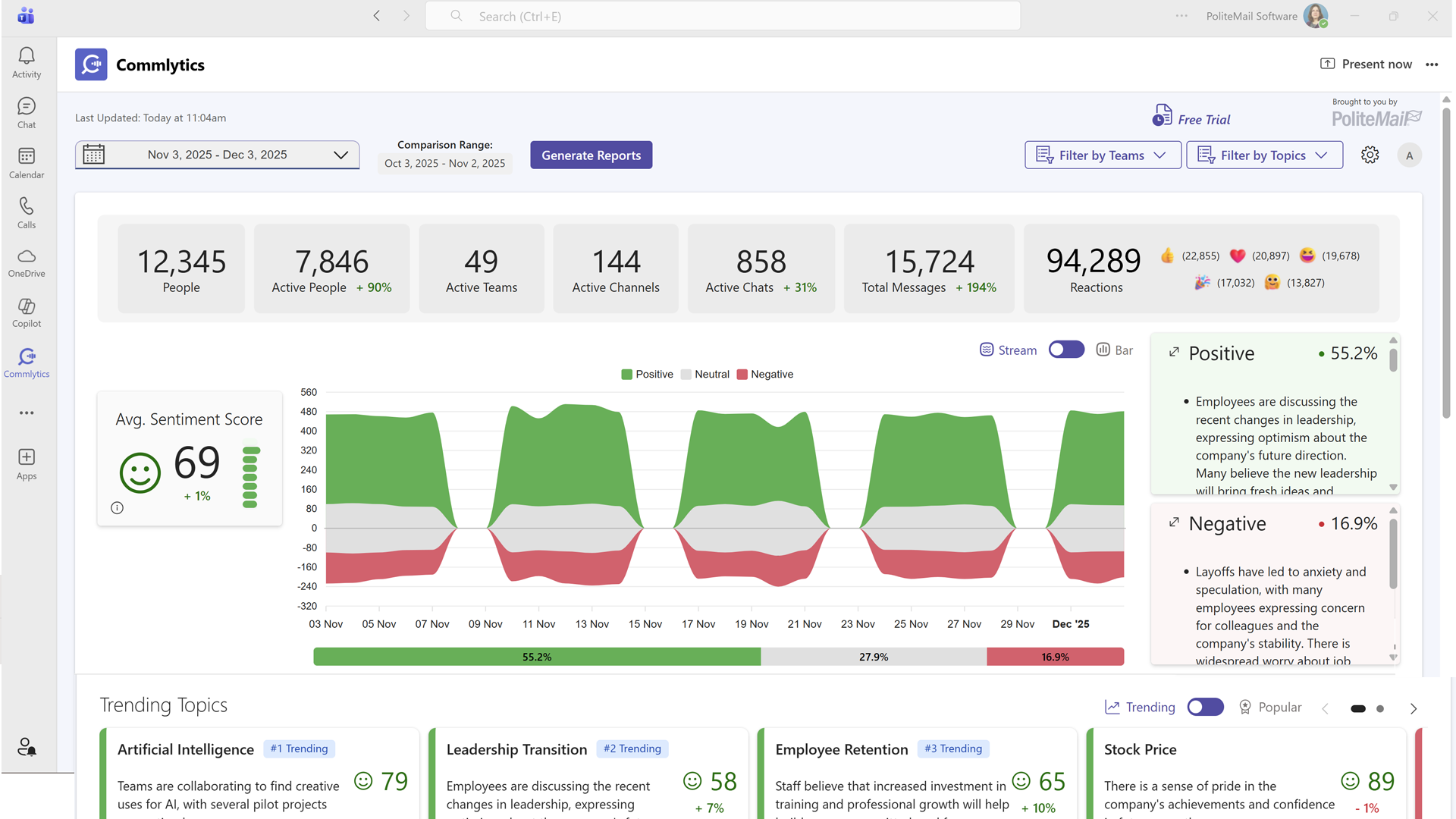This screenshot has height=819, width=1456.
Task: Open more options next to Present now
Action: coord(1432,64)
